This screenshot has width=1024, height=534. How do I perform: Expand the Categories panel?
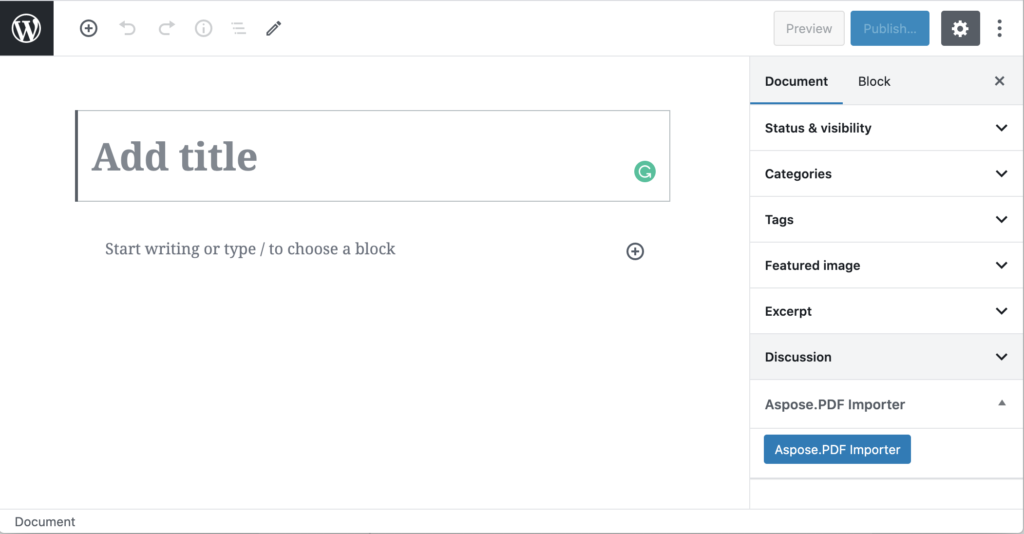pyautogui.click(x=885, y=174)
